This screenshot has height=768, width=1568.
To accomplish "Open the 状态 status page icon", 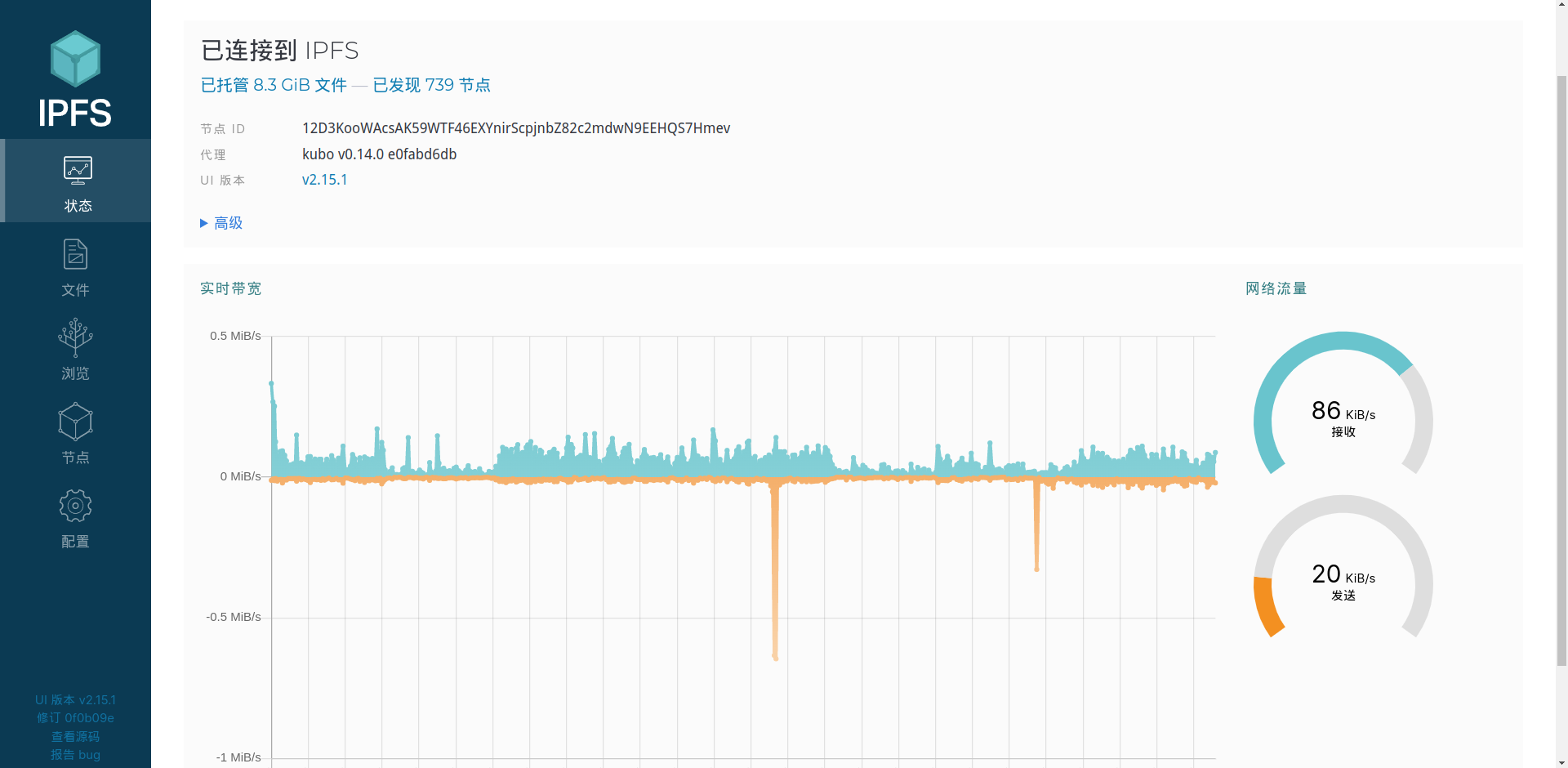I will click(x=78, y=170).
